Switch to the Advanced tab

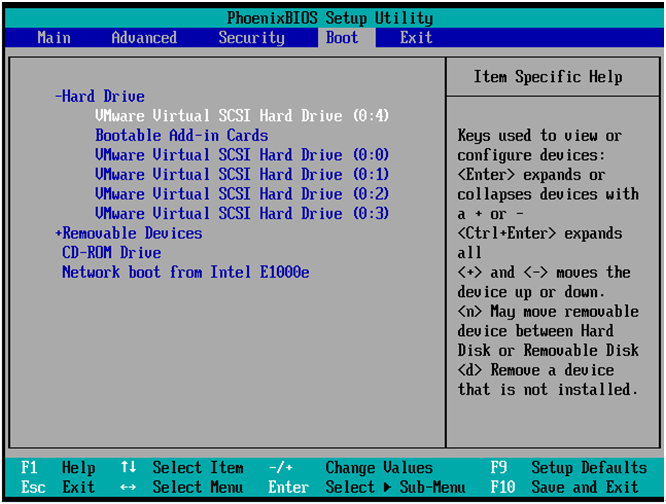coord(144,38)
